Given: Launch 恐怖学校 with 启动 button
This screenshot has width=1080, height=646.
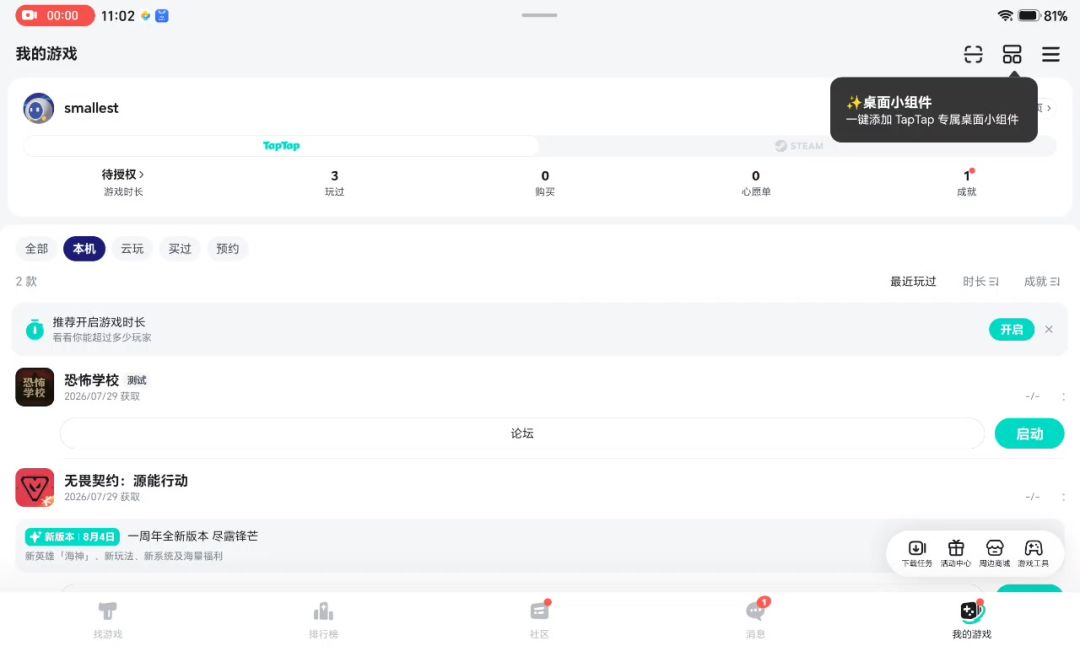Looking at the screenshot, I should [1029, 434].
